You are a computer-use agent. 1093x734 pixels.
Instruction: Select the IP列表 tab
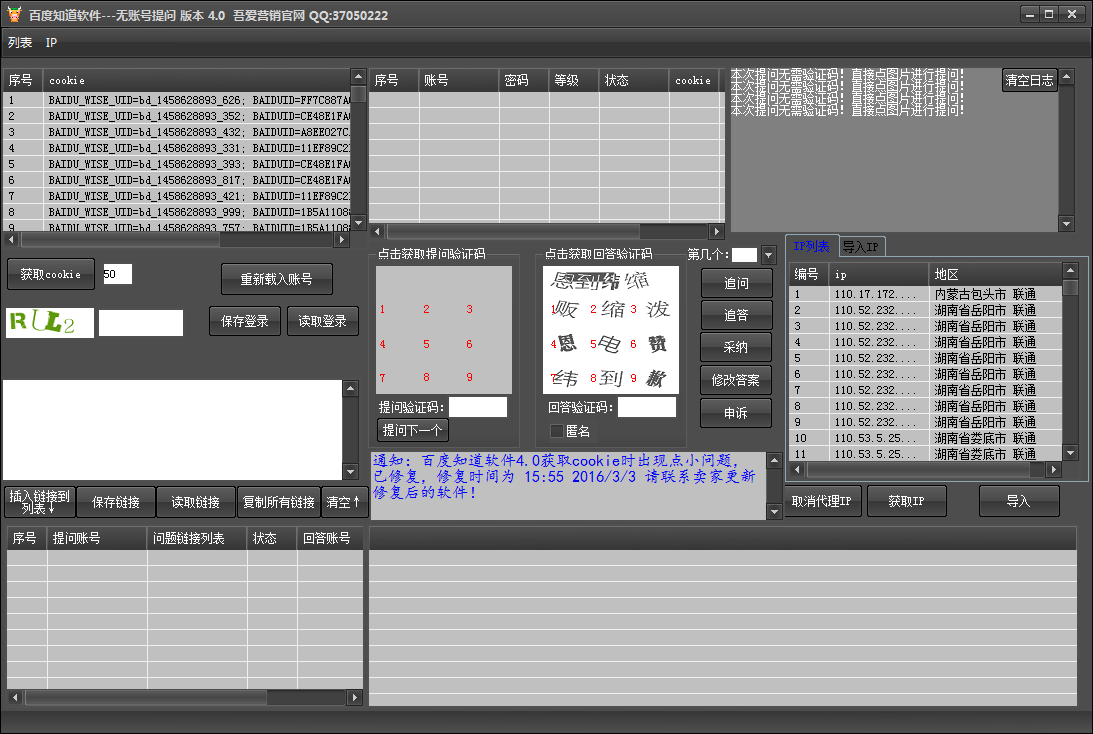click(x=811, y=247)
